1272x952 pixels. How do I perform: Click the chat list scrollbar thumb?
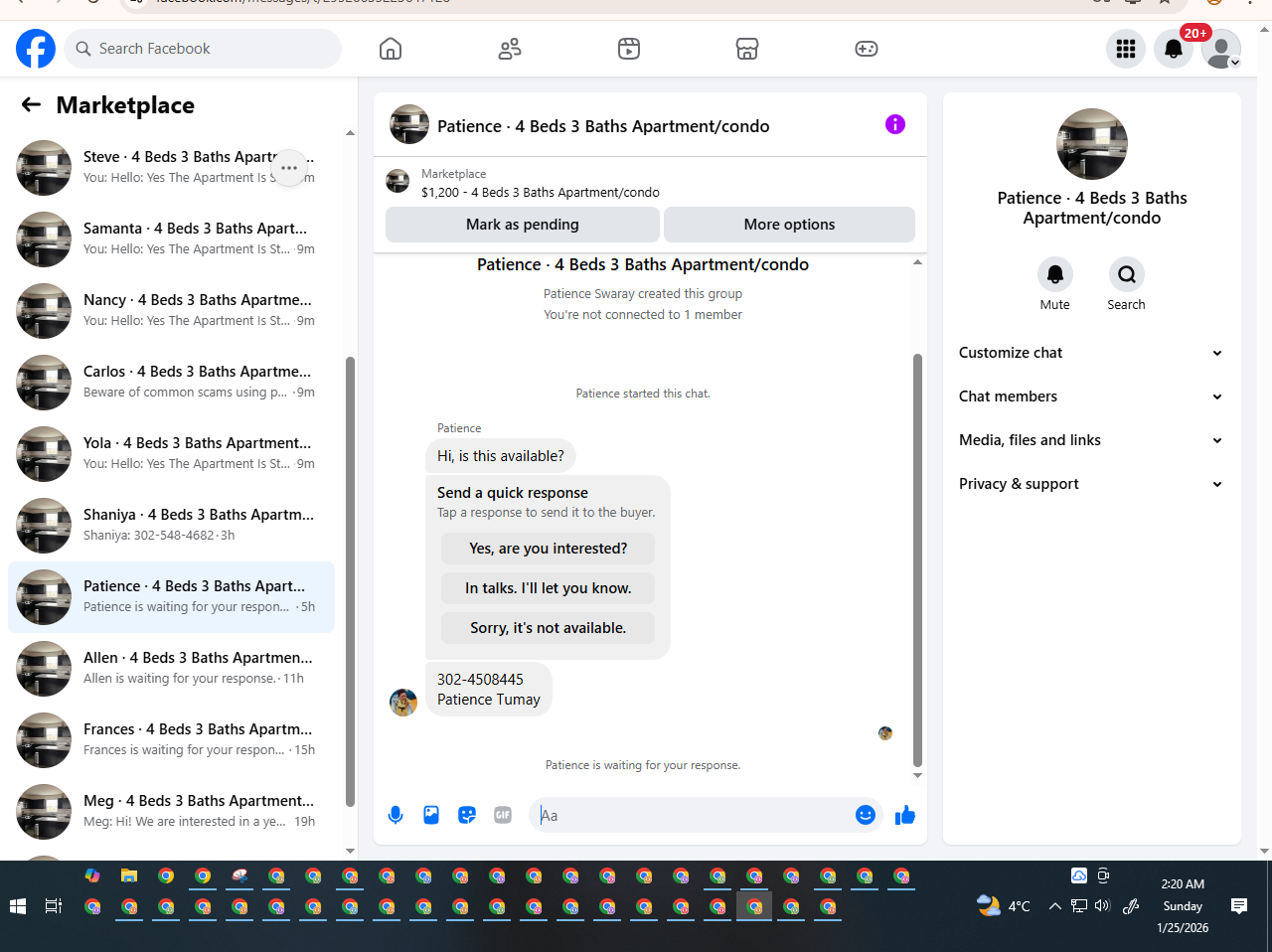(350, 581)
